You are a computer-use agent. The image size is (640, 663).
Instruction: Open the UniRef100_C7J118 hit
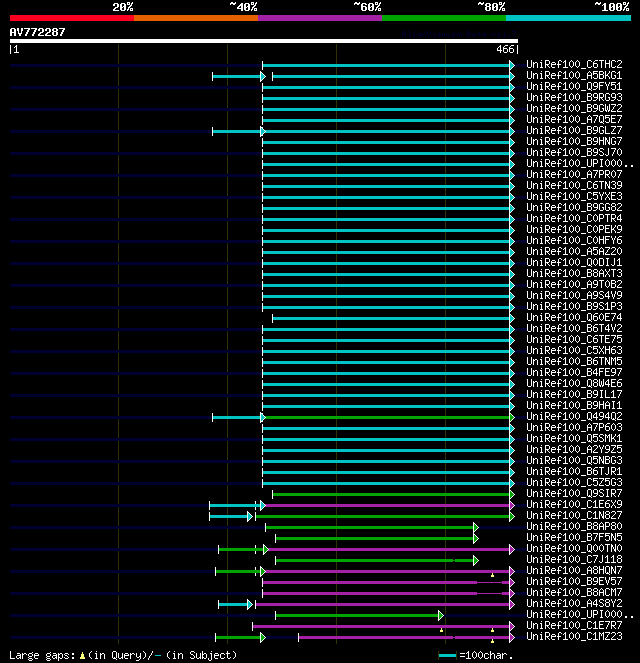(x=574, y=559)
